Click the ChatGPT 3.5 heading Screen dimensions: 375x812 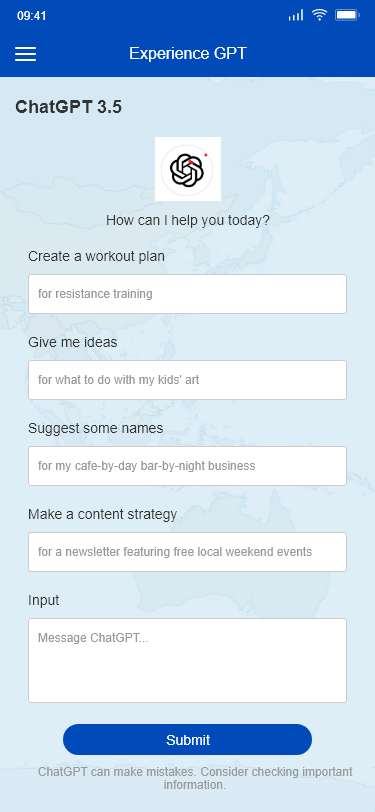coord(68,107)
